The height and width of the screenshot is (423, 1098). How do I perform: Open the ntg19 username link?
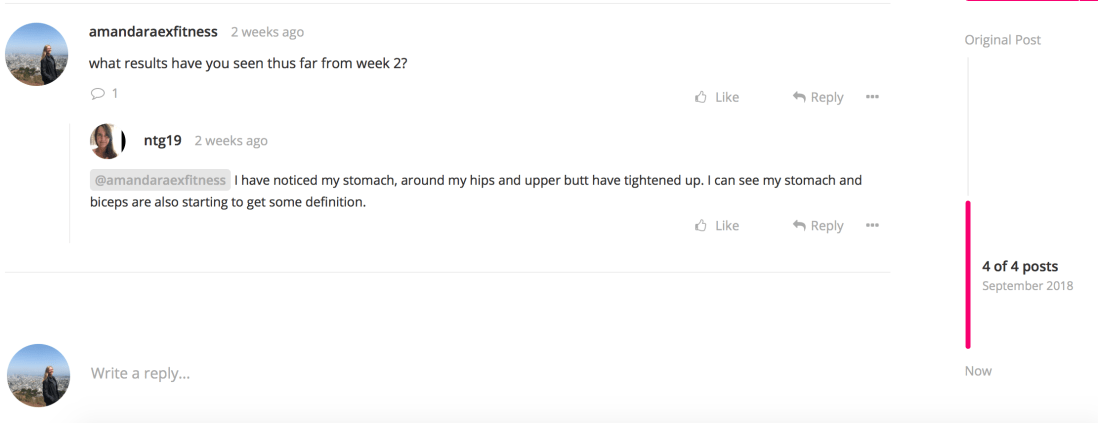pyautogui.click(x=163, y=141)
